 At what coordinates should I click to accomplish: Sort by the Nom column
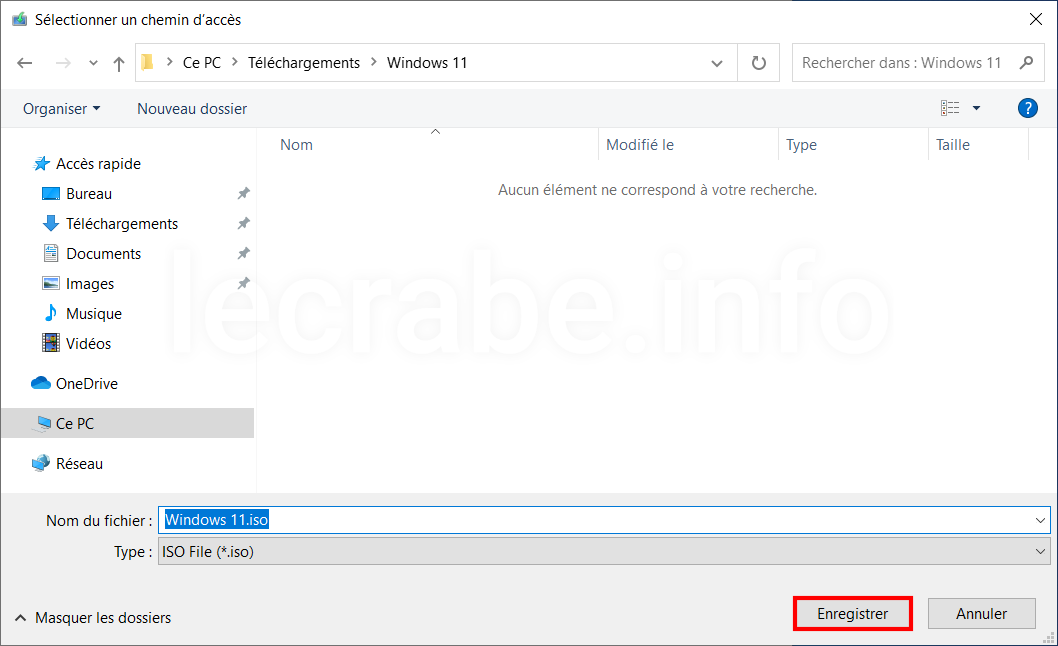click(296, 144)
